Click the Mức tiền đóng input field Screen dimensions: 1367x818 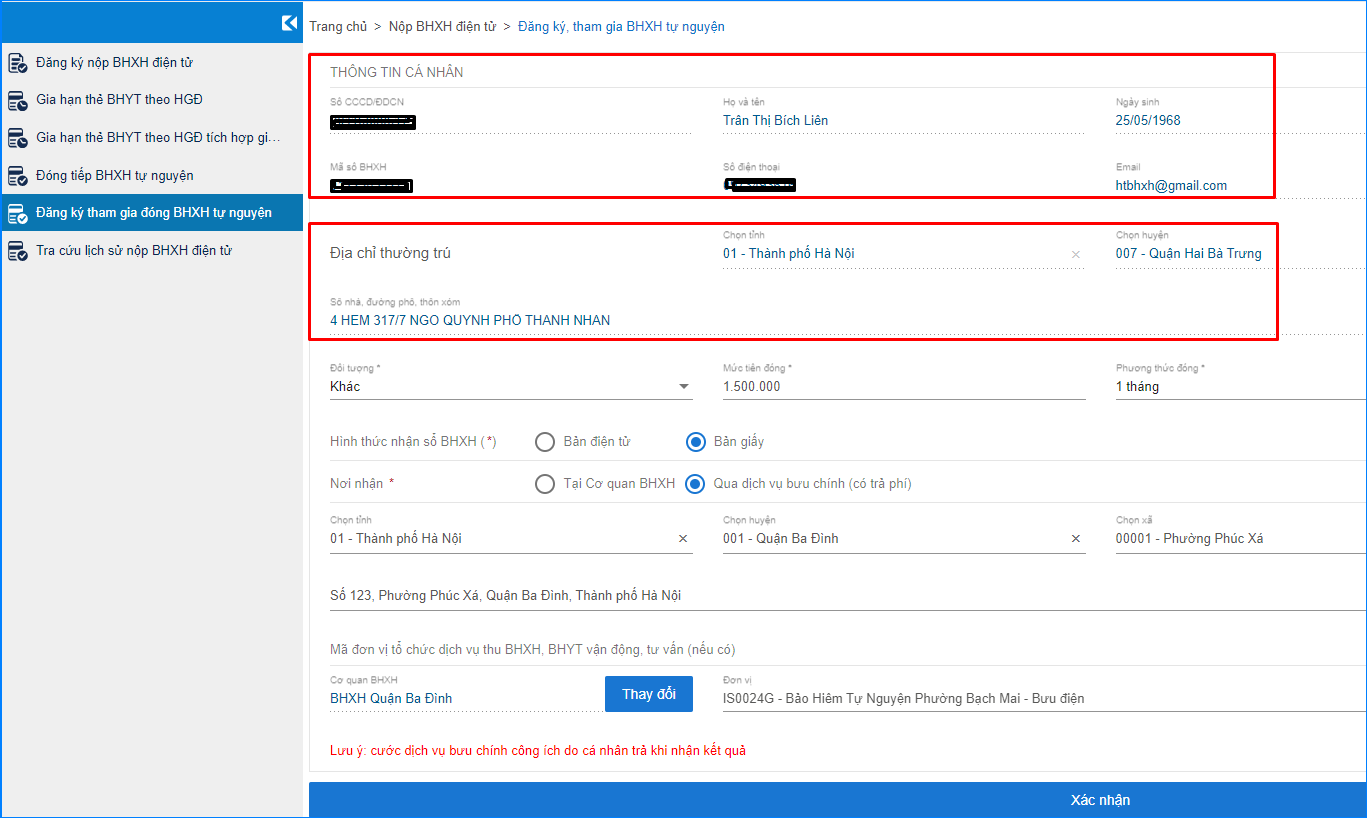point(903,387)
